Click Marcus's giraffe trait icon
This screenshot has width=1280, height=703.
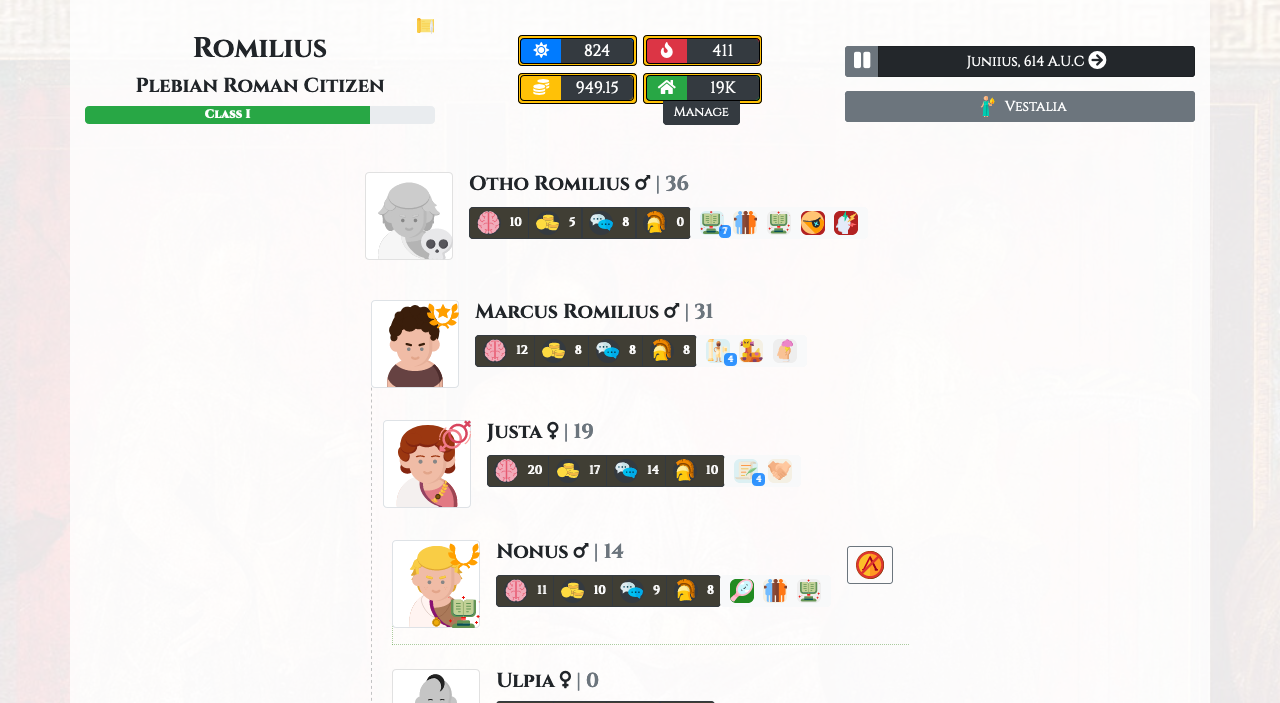tap(751, 351)
